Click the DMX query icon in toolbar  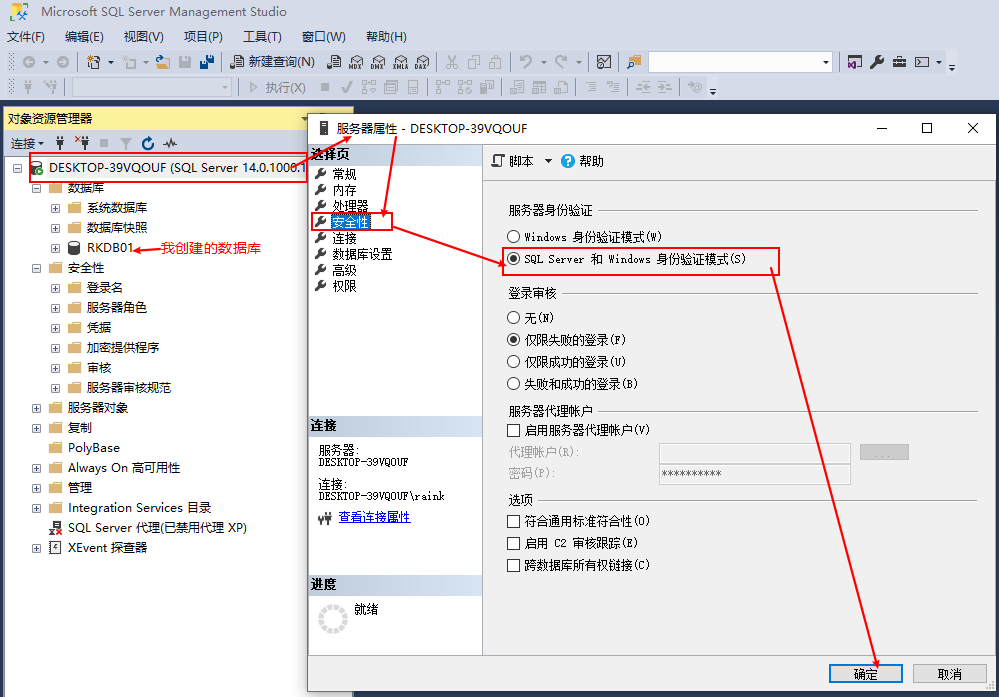coord(378,62)
